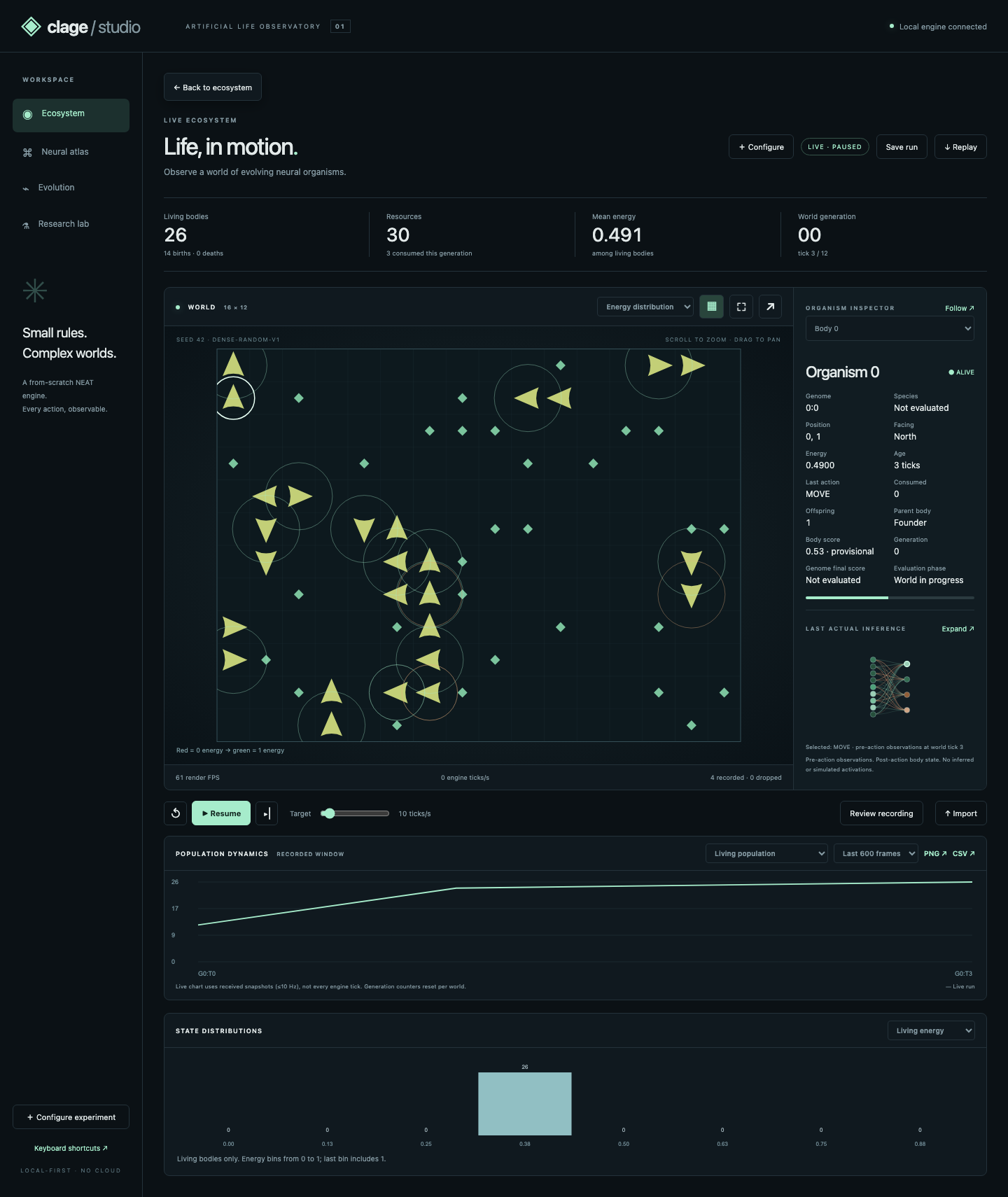Viewport: 1008px width, 1197px height.
Task: Click the Neural atlas command icon
Action: point(27,153)
